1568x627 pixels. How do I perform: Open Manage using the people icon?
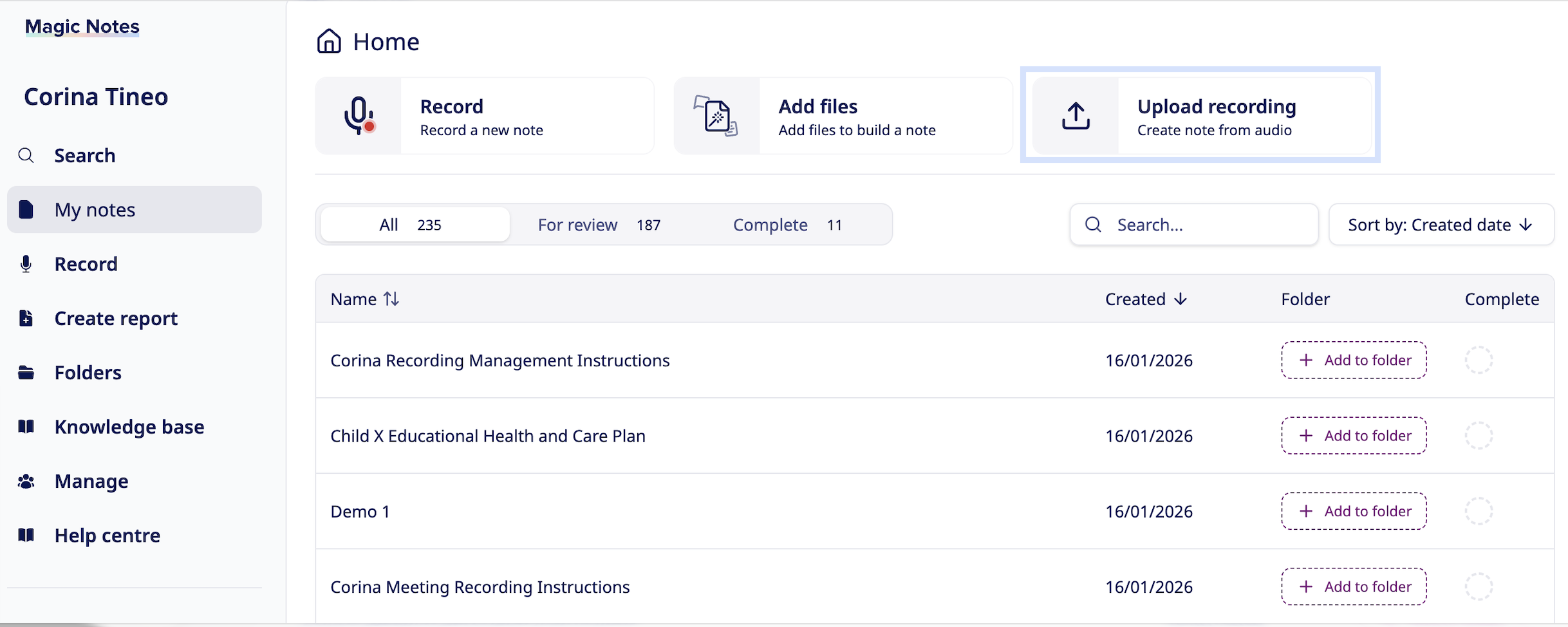pos(26,482)
